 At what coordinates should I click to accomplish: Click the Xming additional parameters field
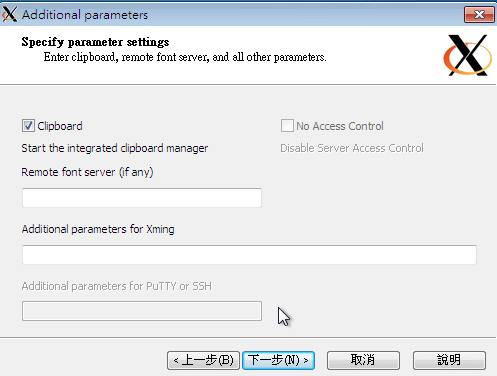249,255
